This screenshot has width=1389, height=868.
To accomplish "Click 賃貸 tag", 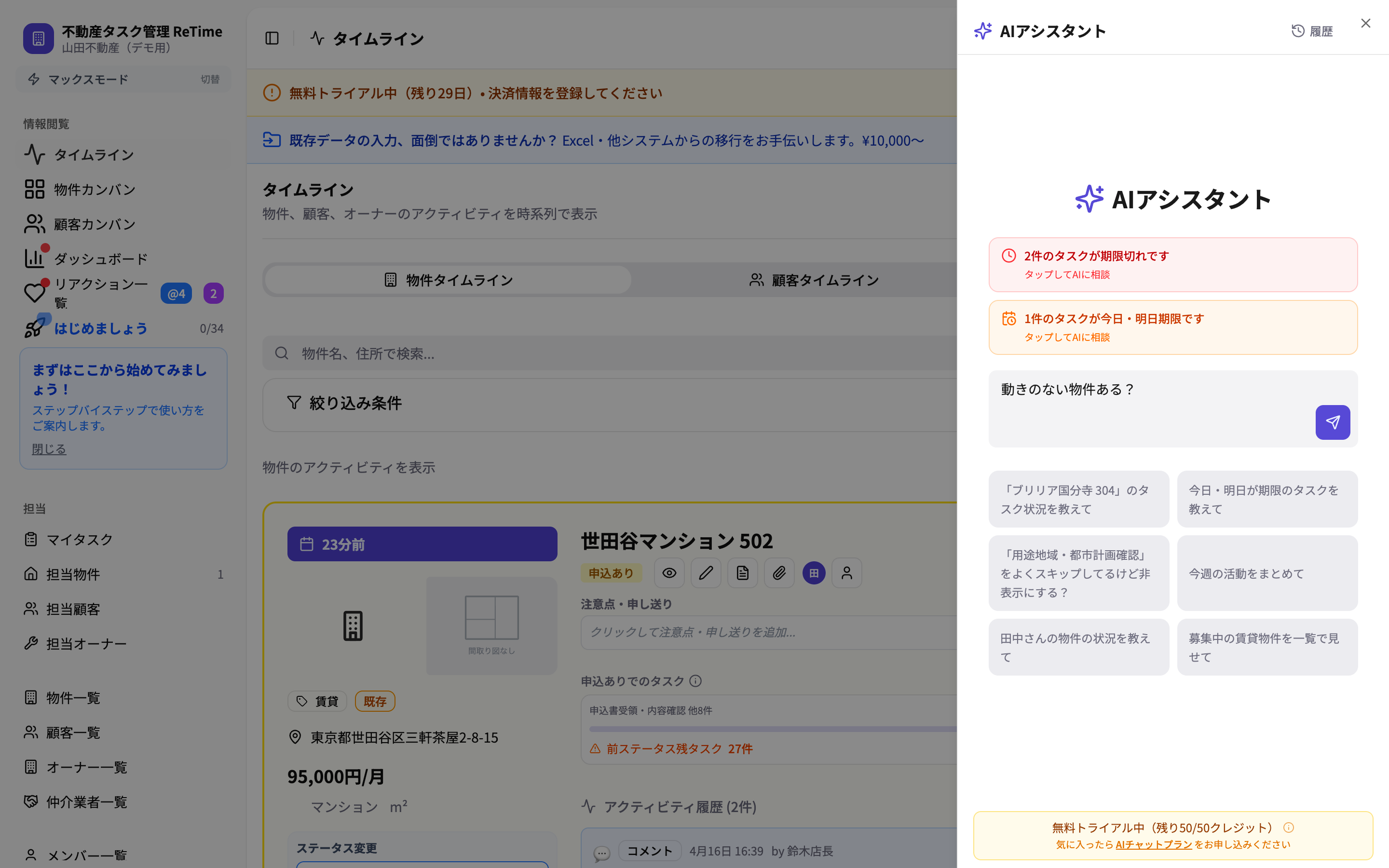I will (x=317, y=701).
